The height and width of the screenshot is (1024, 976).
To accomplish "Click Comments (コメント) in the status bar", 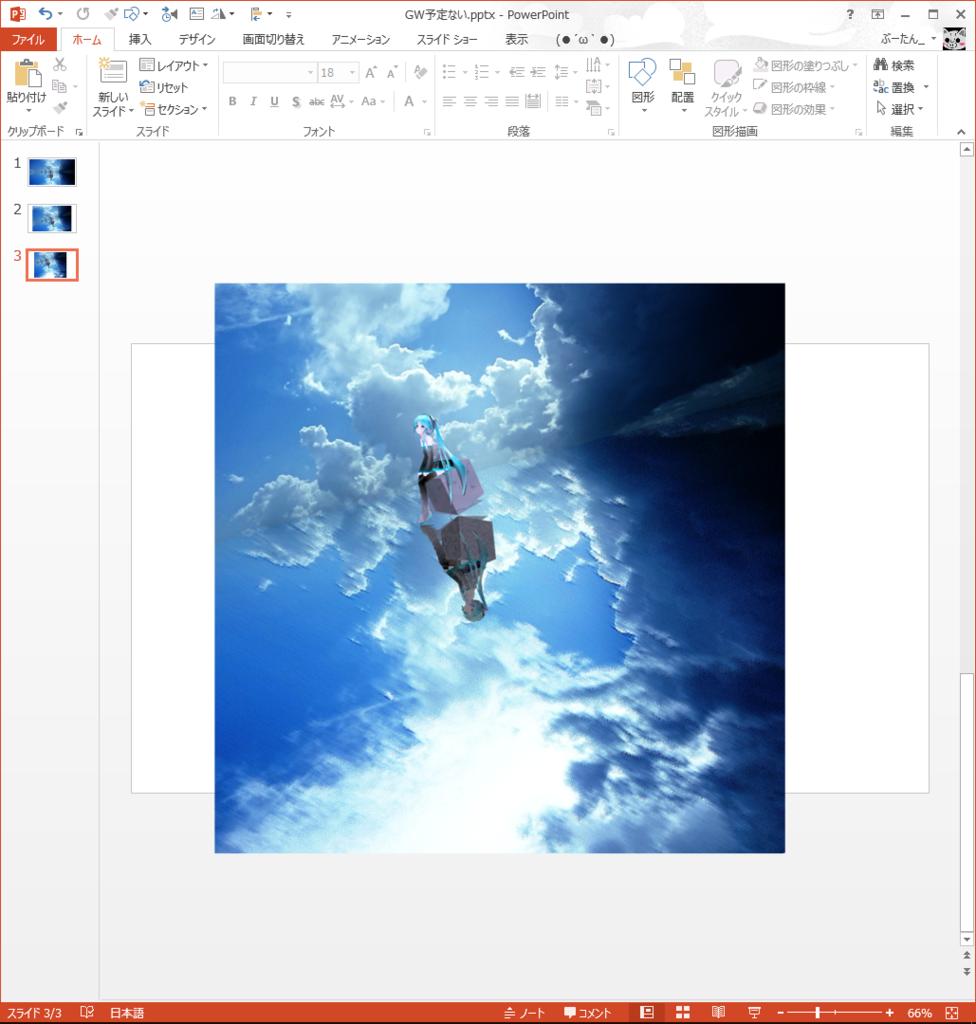I will coord(587,1013).
